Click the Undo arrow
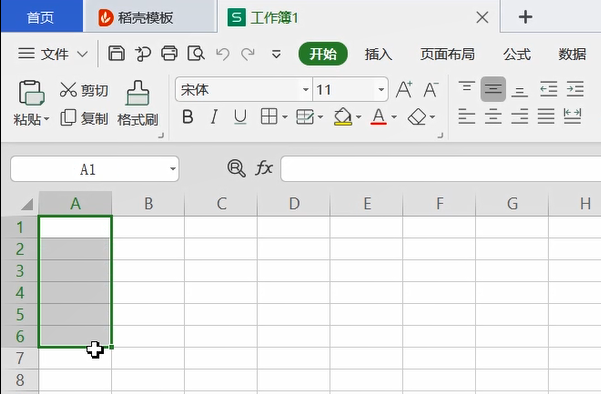 222,54
